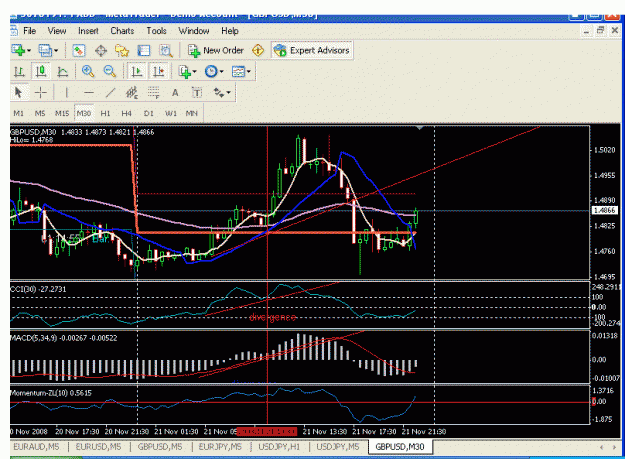This screenshot has height=459, width=625.
Task: Select the Text Label tool
Action: pos(197,93)
